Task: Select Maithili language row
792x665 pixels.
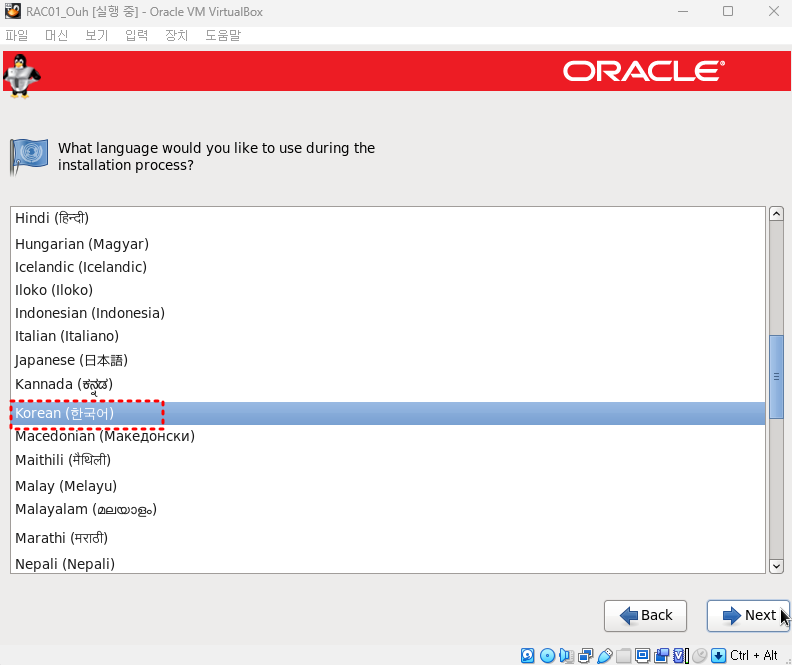Action: [388, 461]
